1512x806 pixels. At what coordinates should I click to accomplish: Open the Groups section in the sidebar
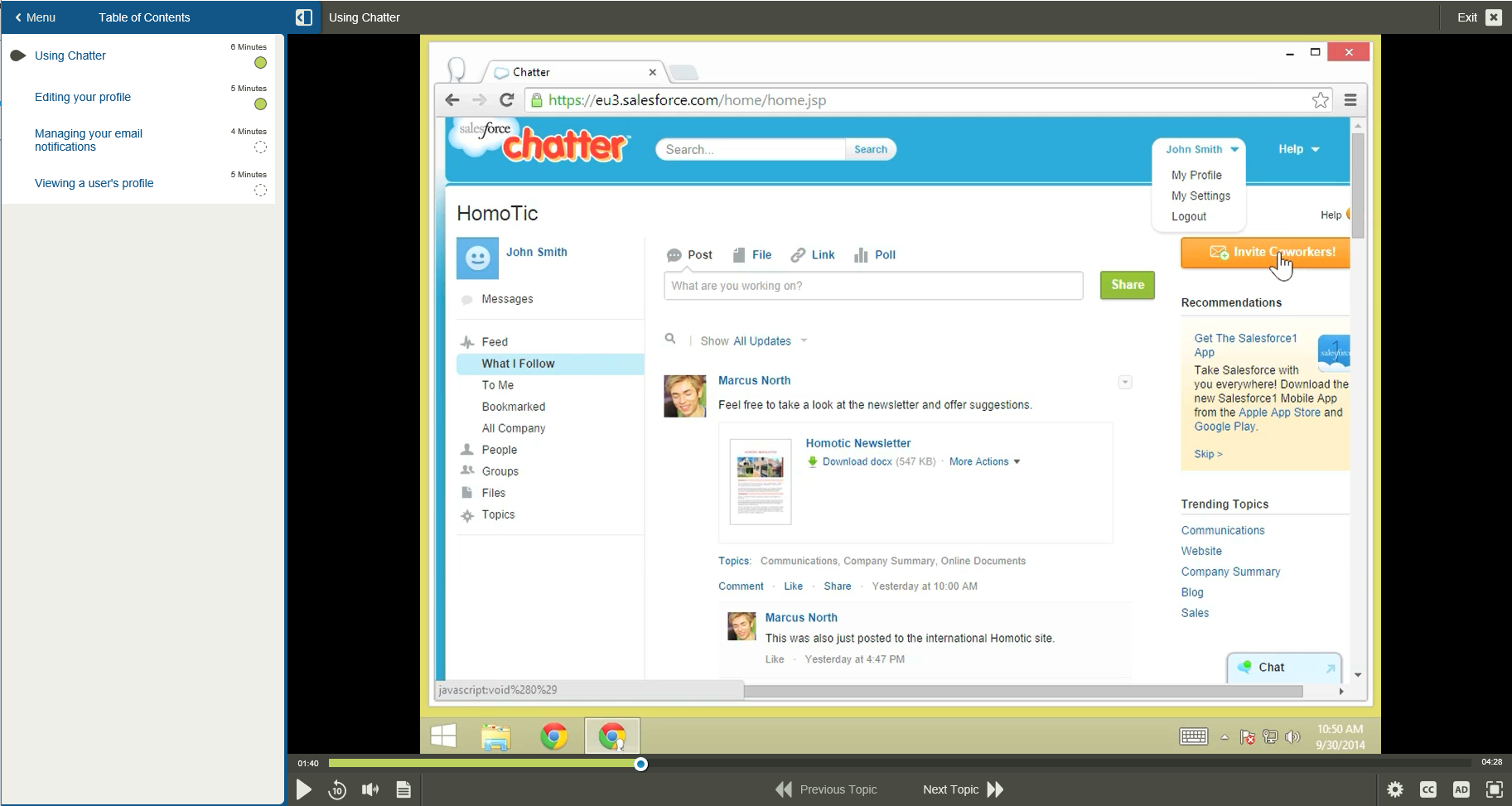499,471
